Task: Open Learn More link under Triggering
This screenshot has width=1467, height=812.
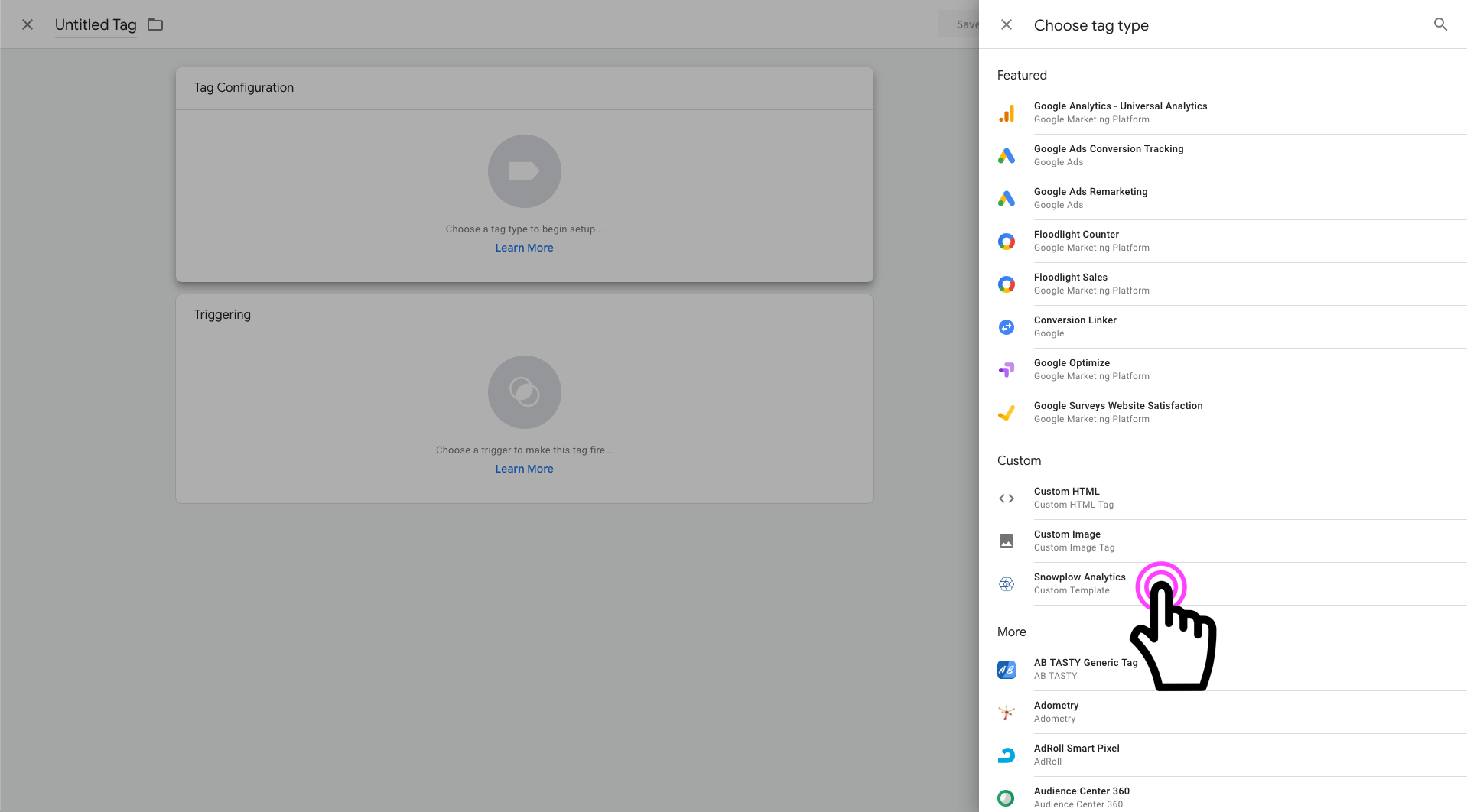Action: click(x=524, y=469)
